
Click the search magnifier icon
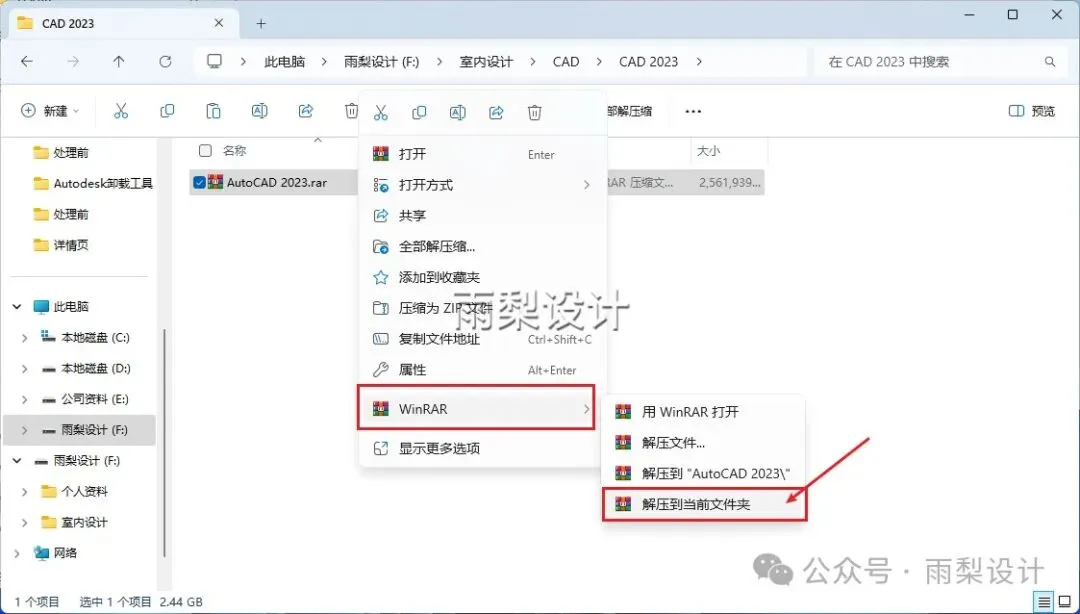point(1050,62)
